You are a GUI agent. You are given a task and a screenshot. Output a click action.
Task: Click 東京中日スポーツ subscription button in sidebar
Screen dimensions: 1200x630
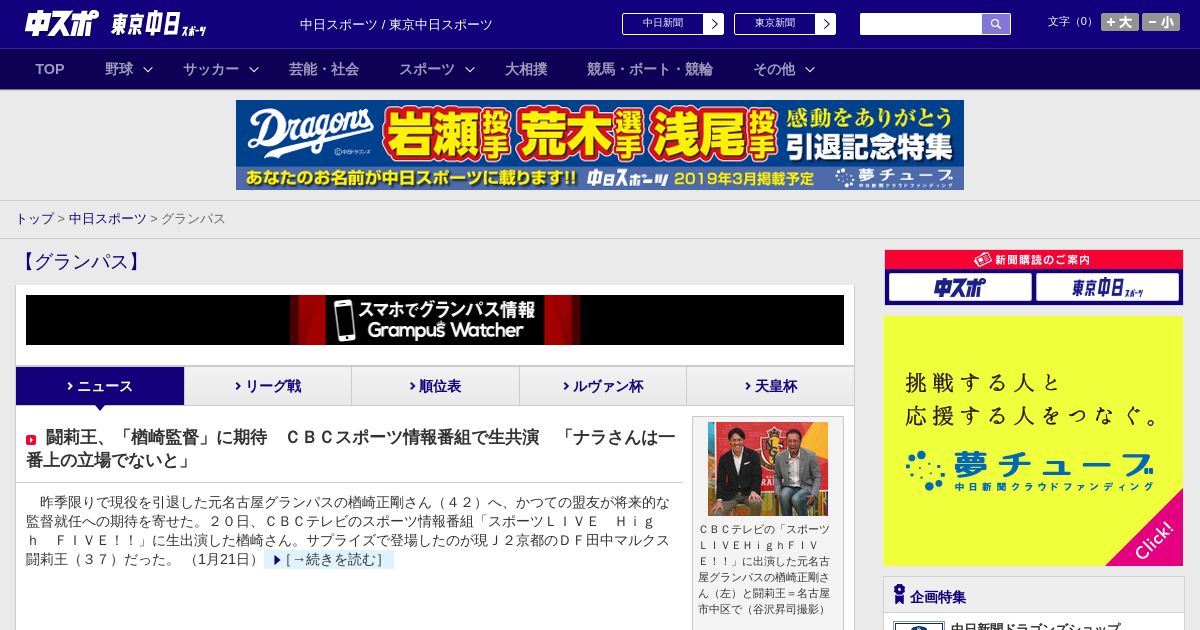(x=1108, y=288)
